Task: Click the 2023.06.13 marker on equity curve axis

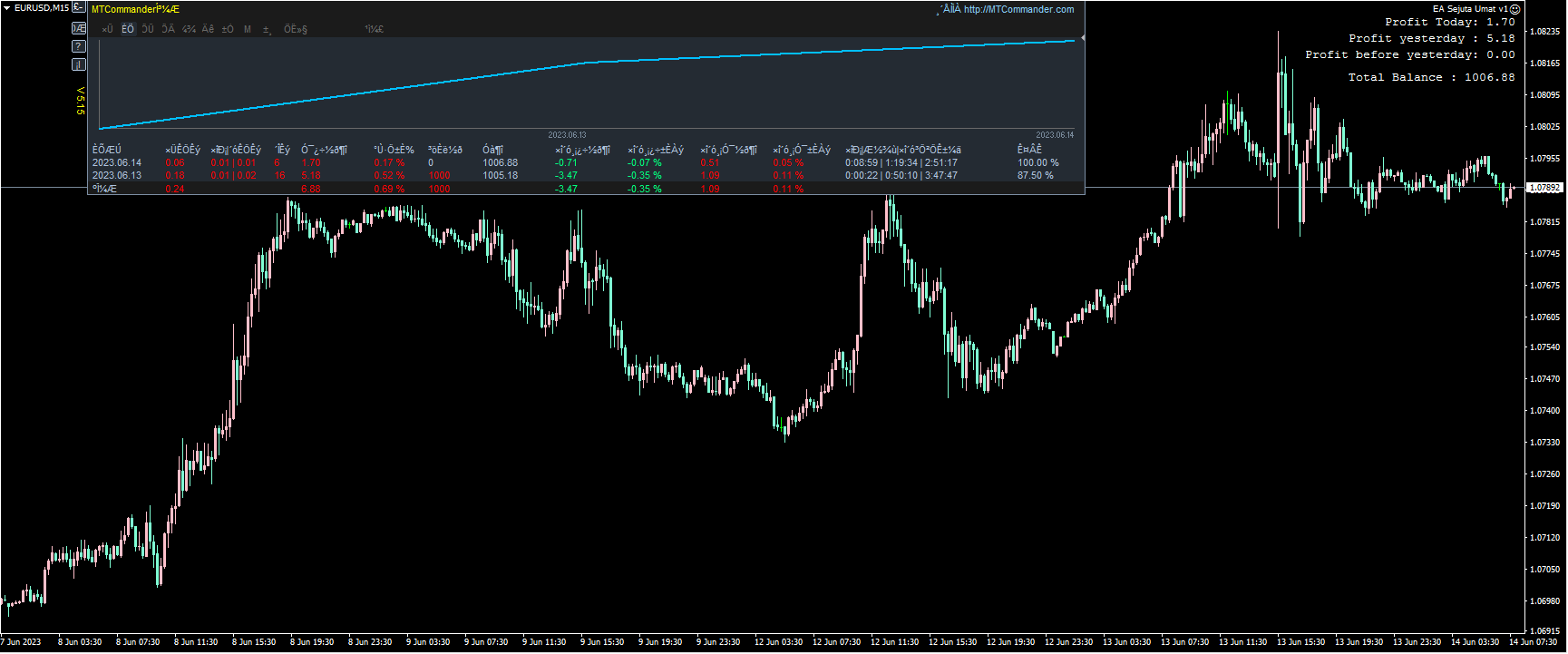Action: point(567,135)
